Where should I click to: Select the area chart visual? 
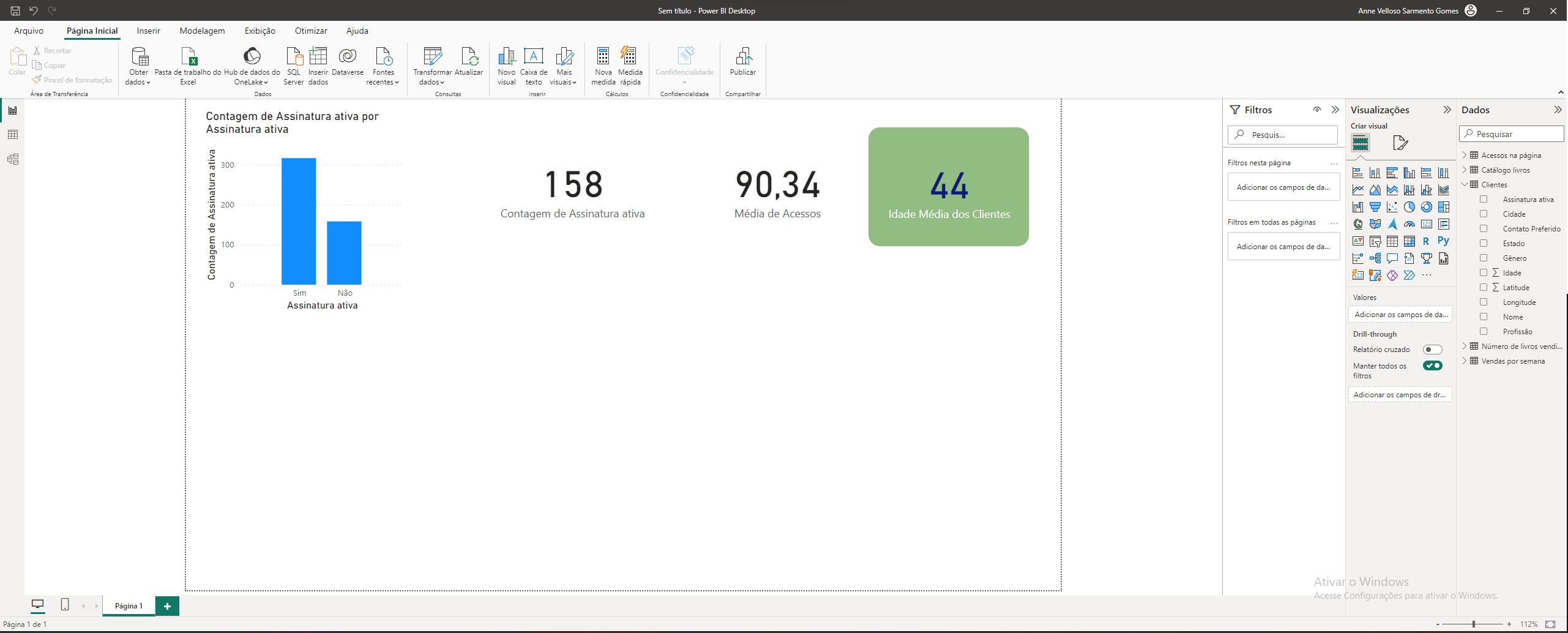pyautogui.click(x=1375, y=190)
